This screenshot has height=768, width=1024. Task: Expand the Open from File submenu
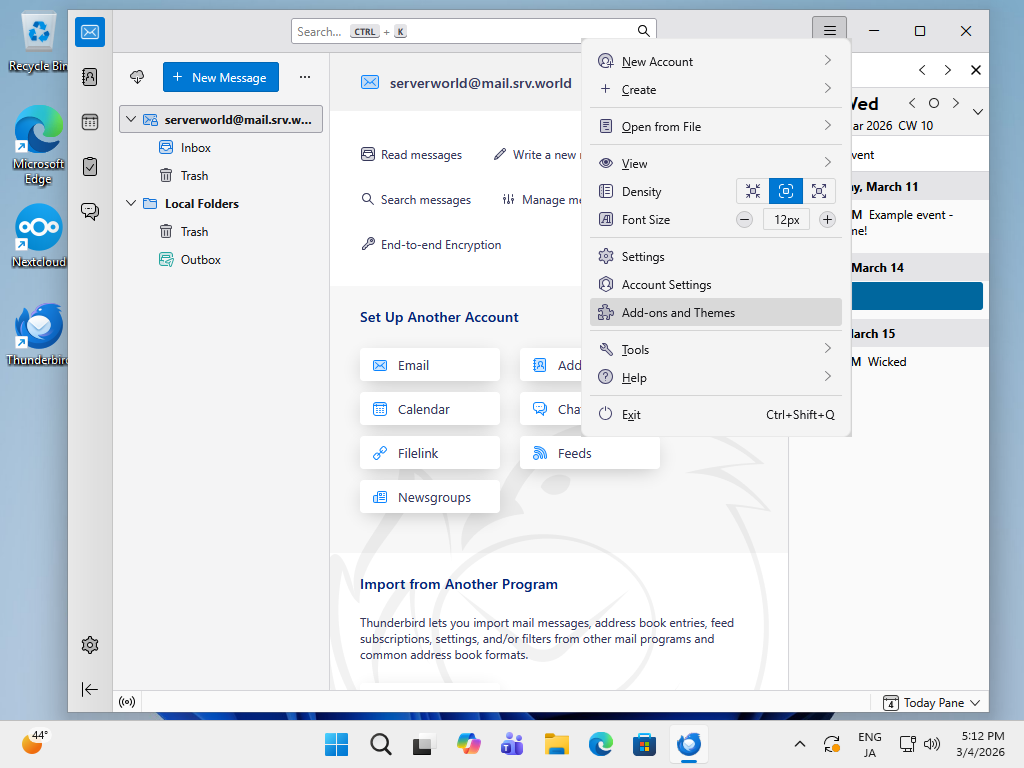[x=716, y=127]
